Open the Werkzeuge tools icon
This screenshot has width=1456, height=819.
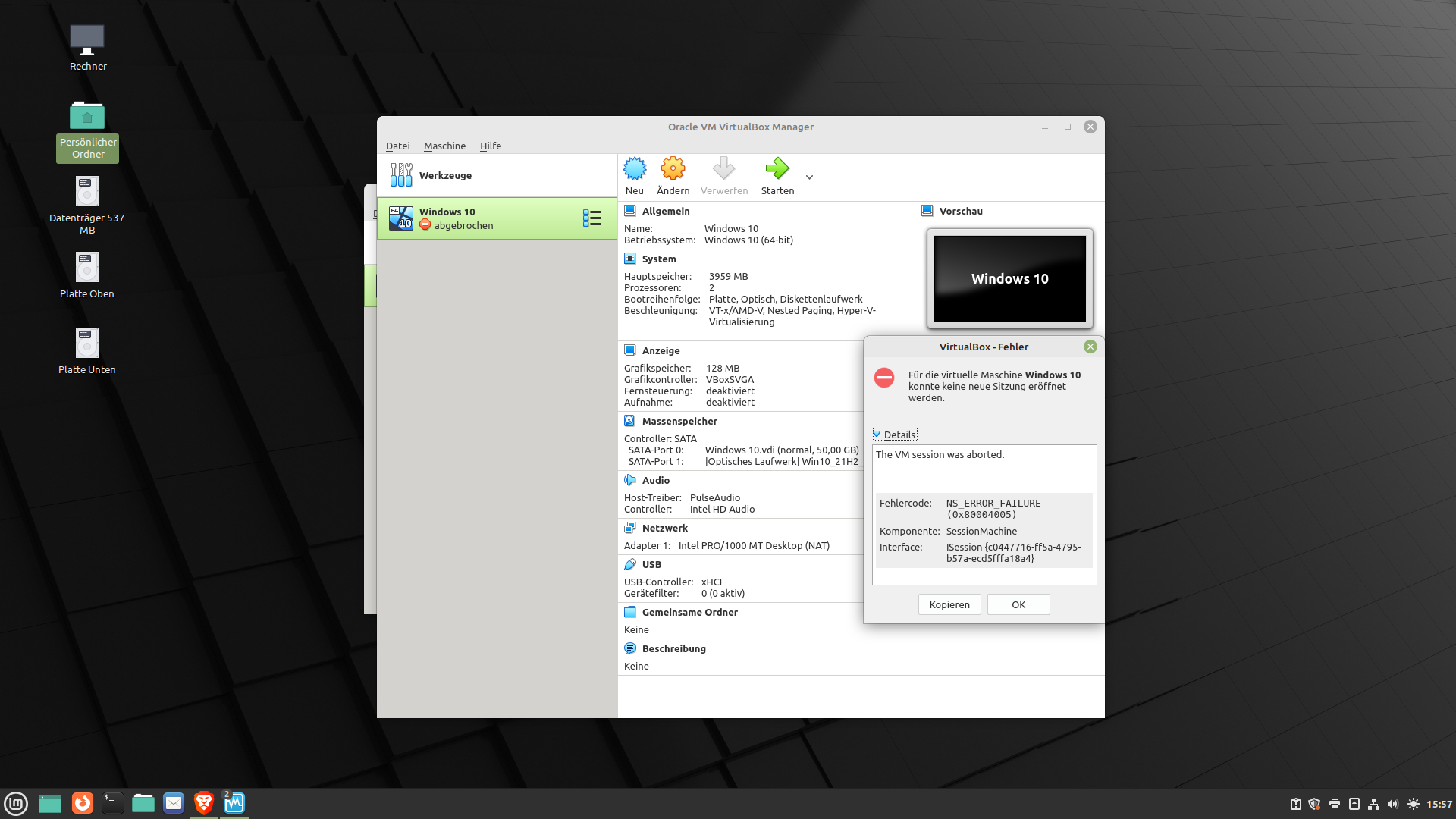pos(401,175)
